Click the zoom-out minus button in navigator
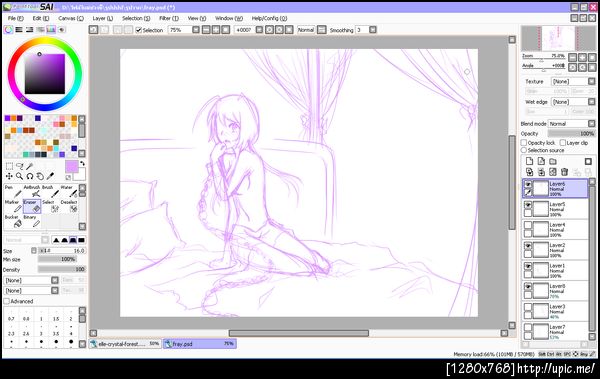600x379 pixels. 572,57
